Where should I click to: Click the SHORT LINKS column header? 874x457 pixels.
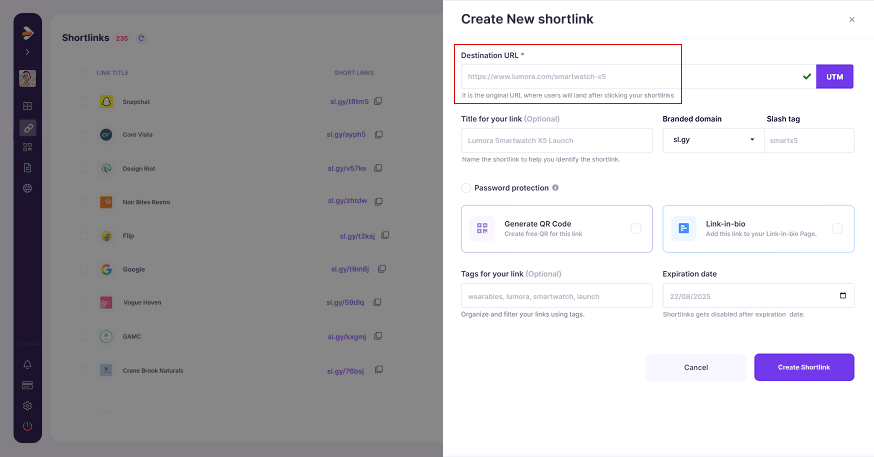coord(354,73)
